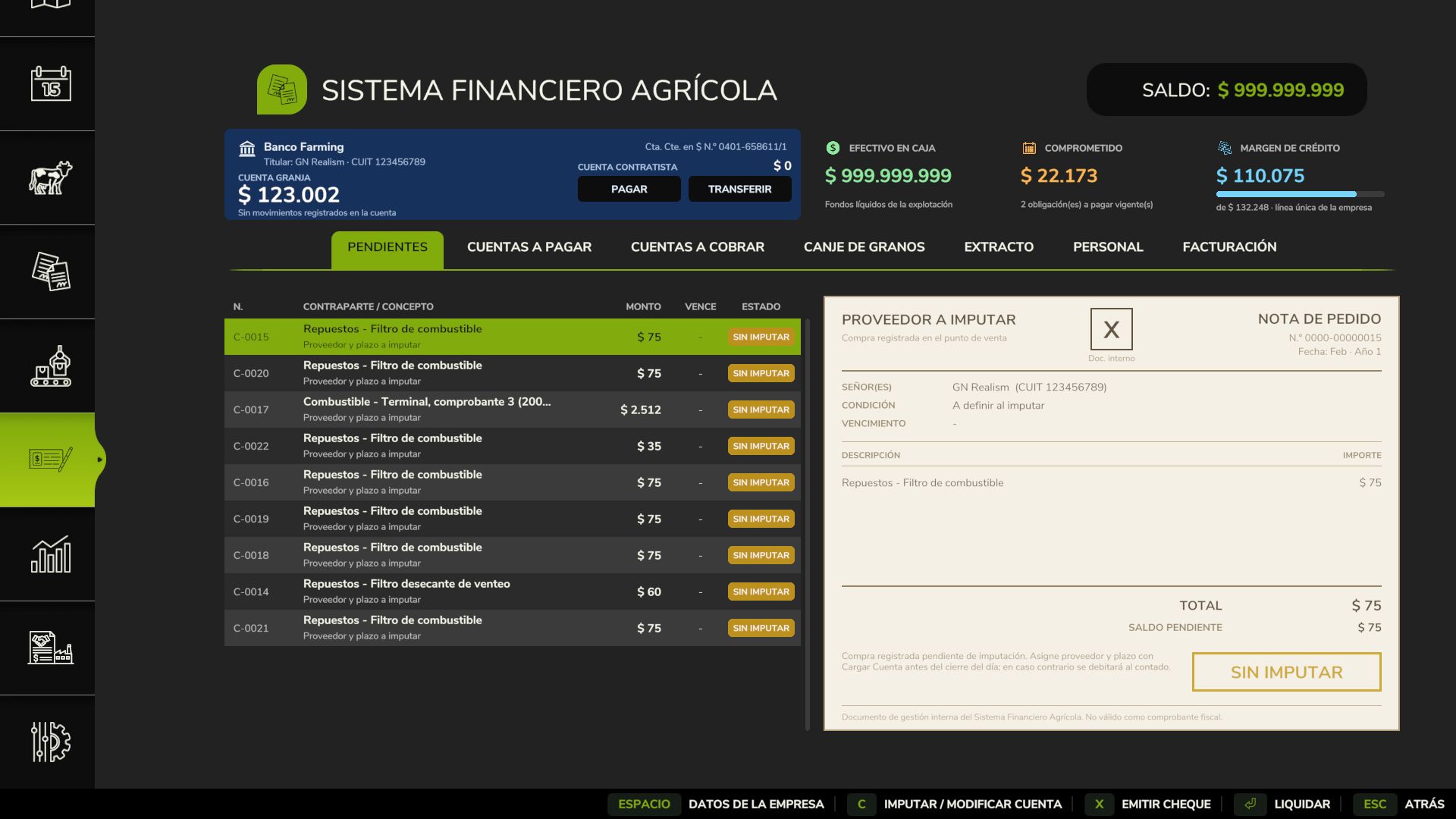
Task: Open the Cuentas a Pagar tab
Action: pyautogui.click(x=529, y=247)
